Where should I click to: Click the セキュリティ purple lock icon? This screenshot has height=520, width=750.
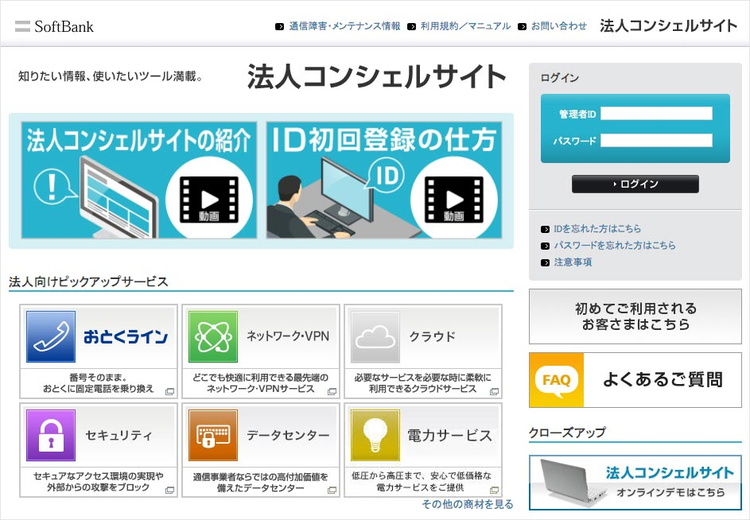click(x=51, y=435)
